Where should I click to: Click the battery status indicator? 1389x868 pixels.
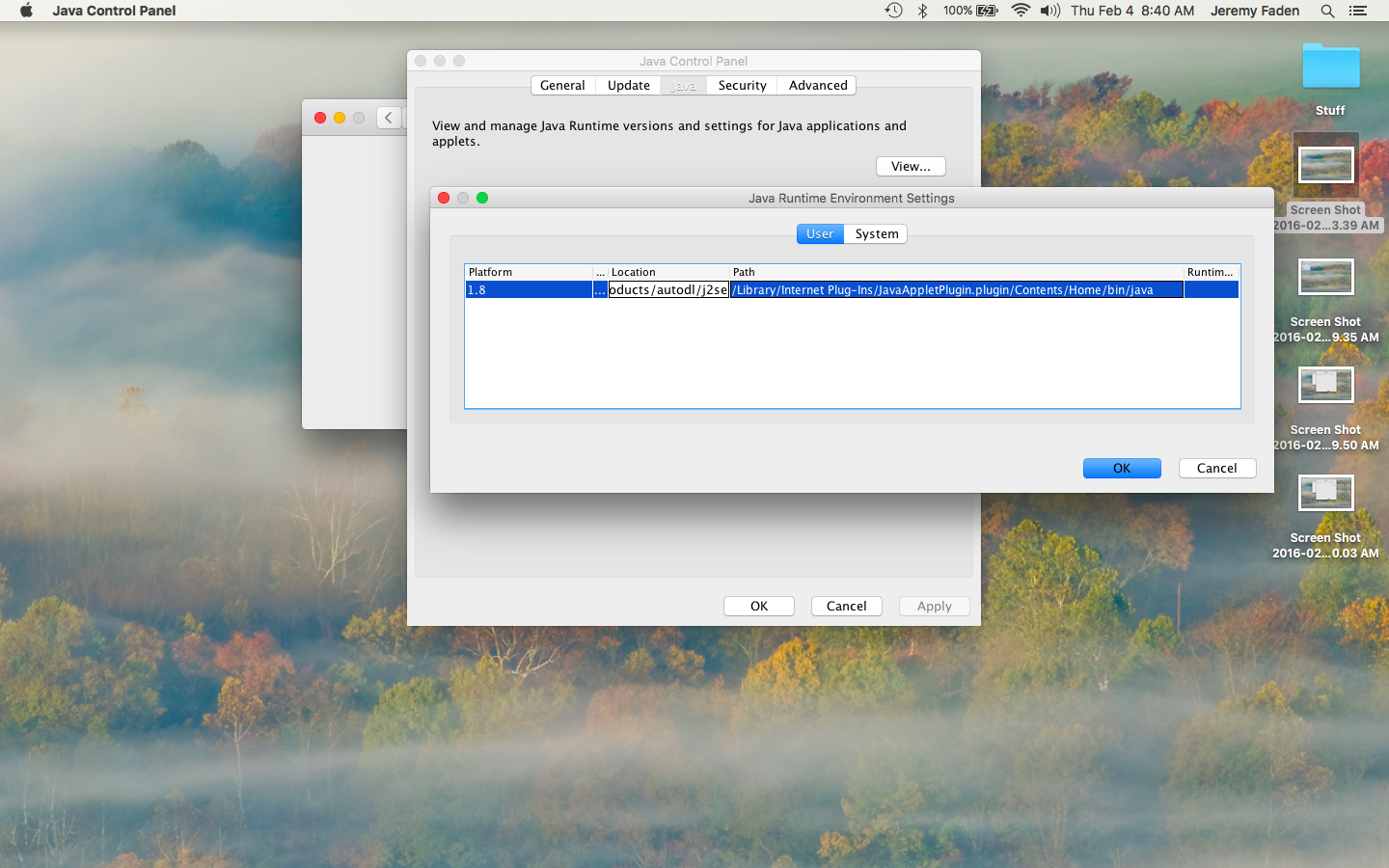tap(970, 11)
